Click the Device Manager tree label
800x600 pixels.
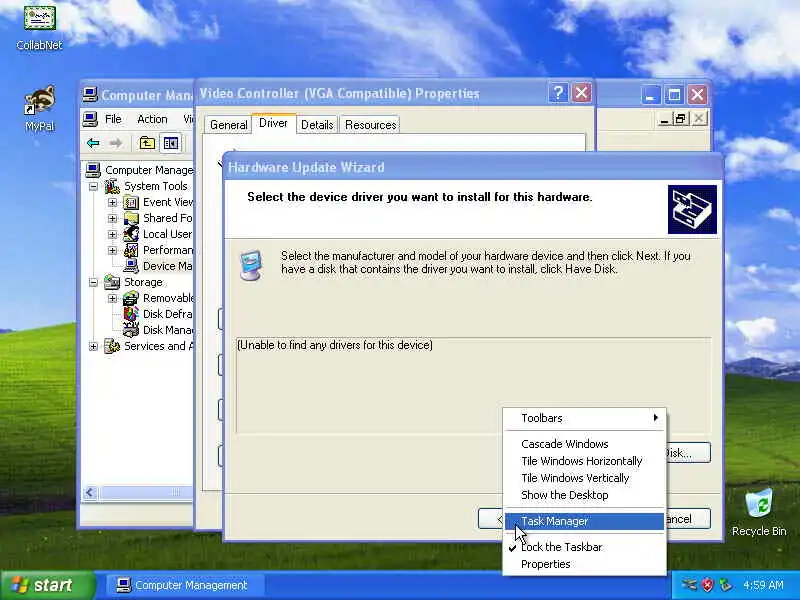[167, 266]
